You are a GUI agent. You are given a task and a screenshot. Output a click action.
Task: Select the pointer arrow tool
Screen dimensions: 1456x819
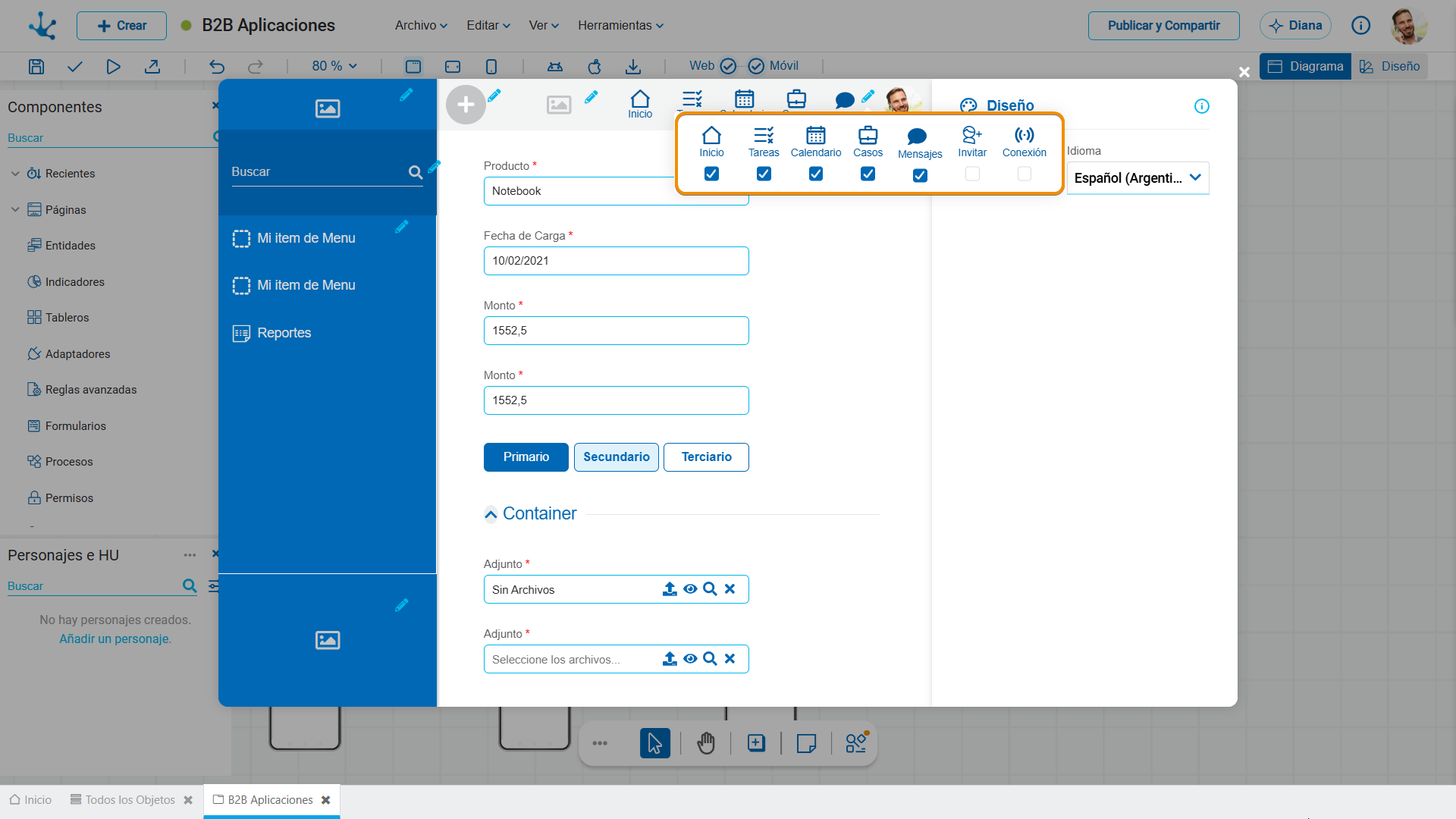[655, 743]
